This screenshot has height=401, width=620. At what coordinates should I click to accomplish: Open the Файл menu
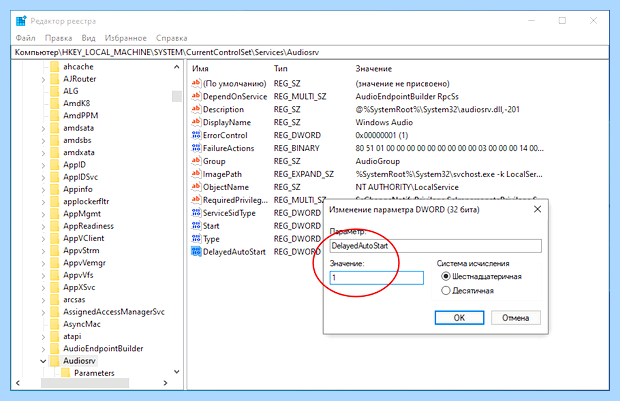click(x=26, y=38)
